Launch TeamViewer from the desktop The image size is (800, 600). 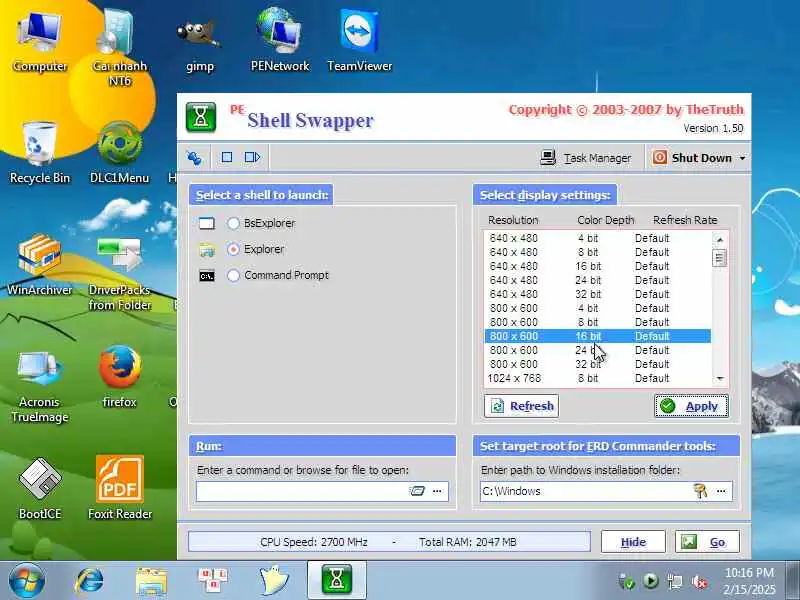[x=360, y=41]
